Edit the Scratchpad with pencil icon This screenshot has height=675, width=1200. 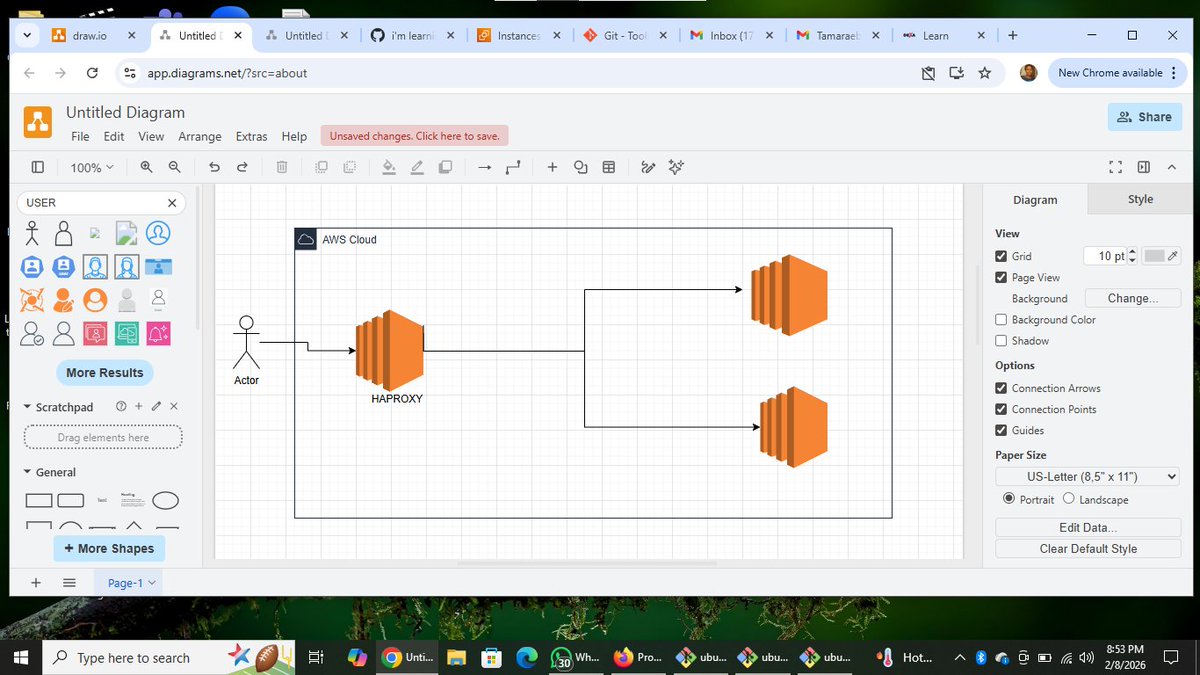(x=156, y=407)
